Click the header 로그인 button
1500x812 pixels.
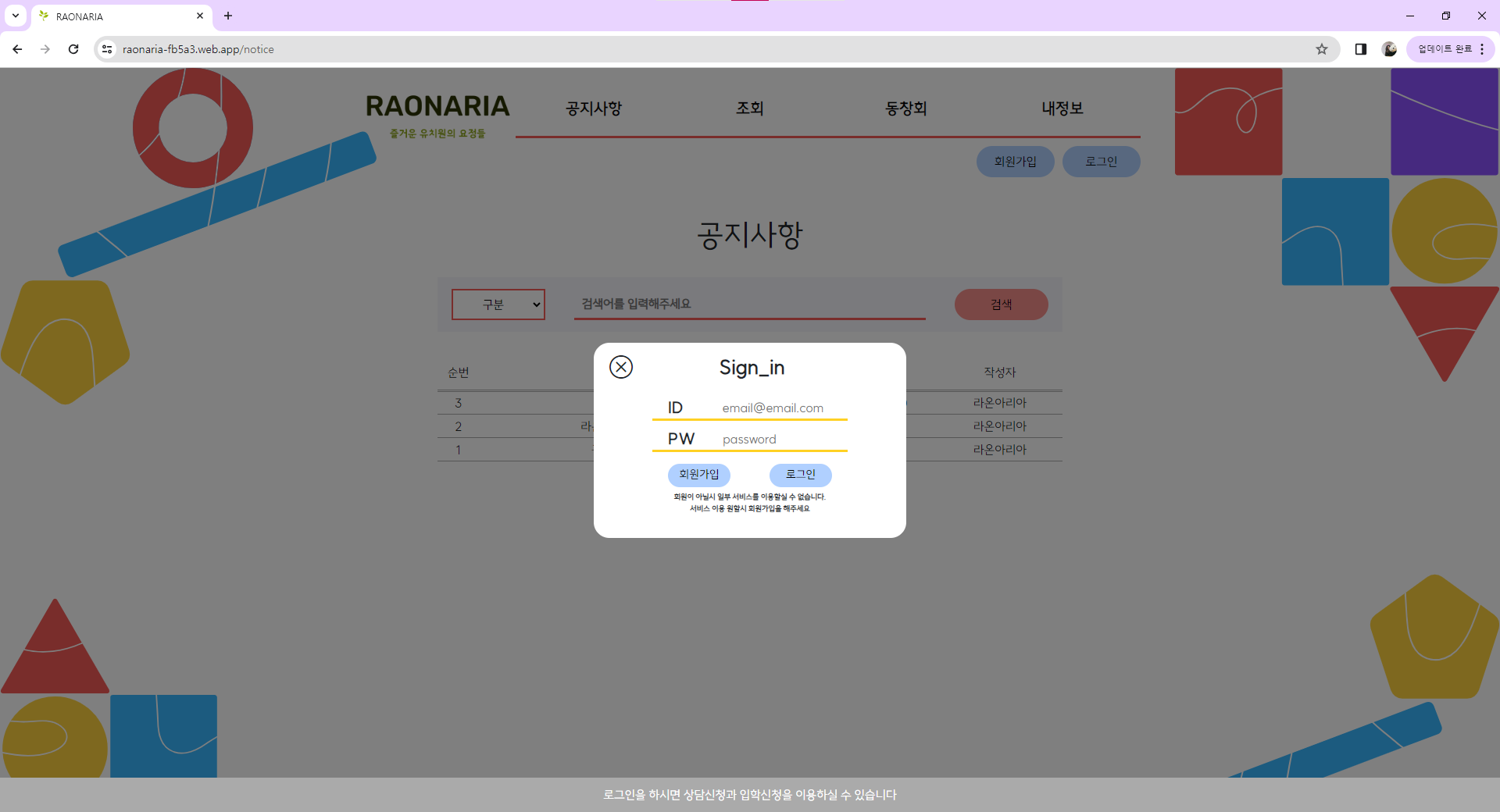[x=1102, y=162]
